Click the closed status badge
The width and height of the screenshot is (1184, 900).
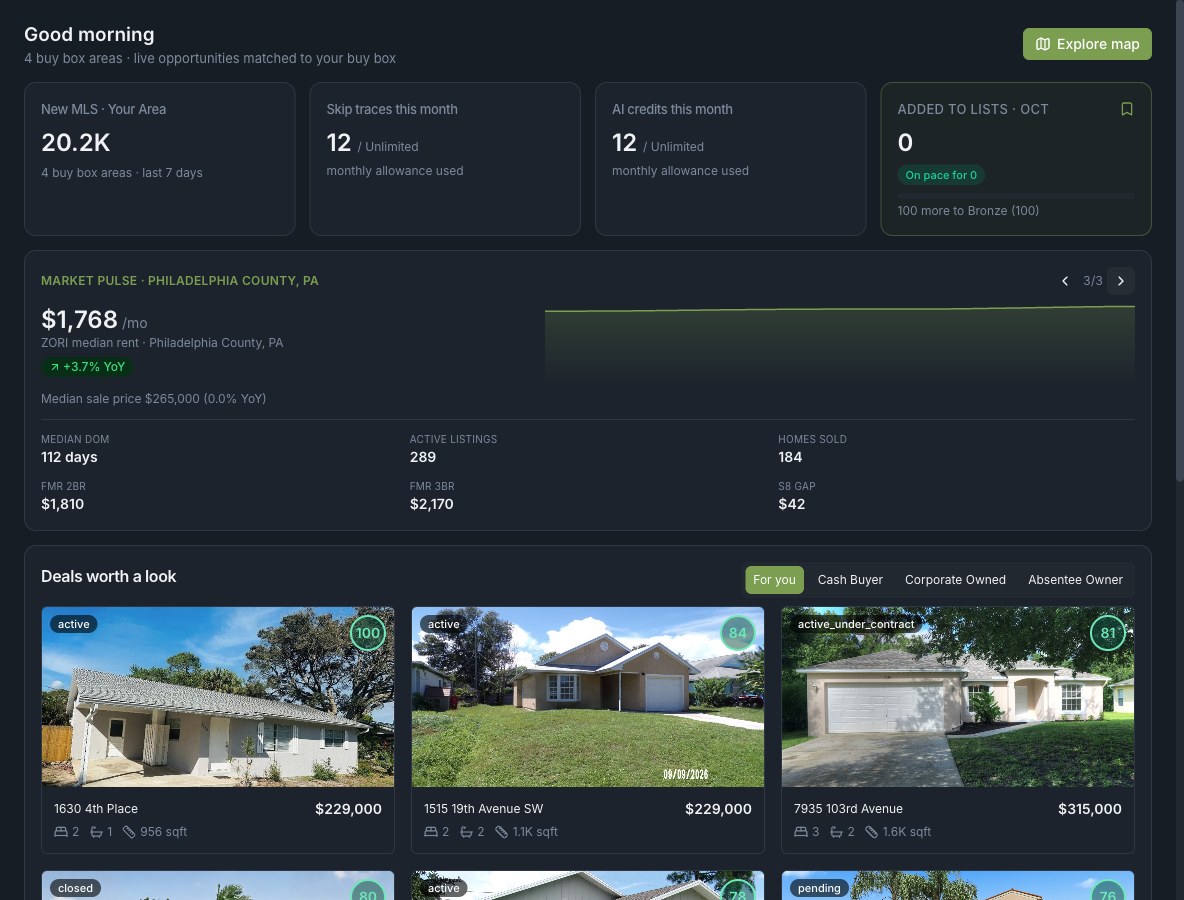pyautogui.click(x=76, y=888)
